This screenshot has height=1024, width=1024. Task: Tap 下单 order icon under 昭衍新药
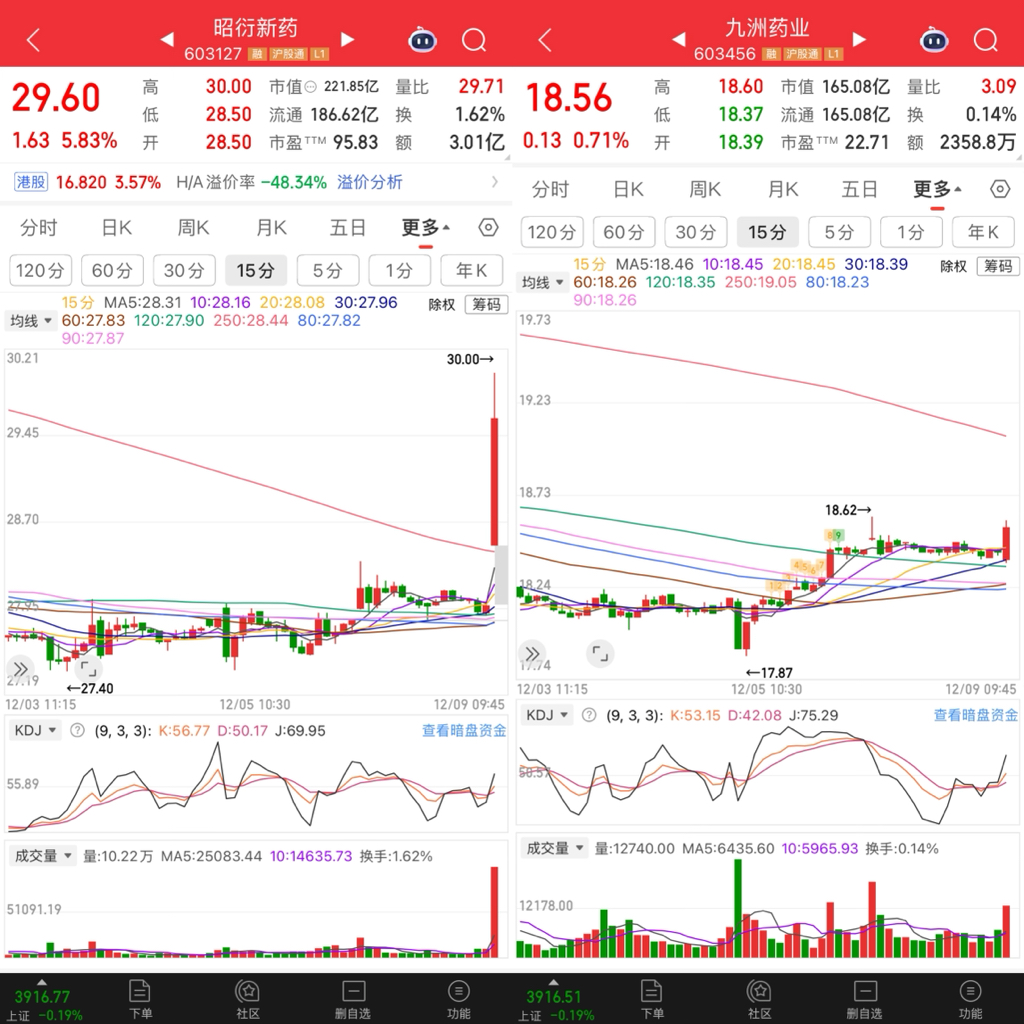point(140,999)
